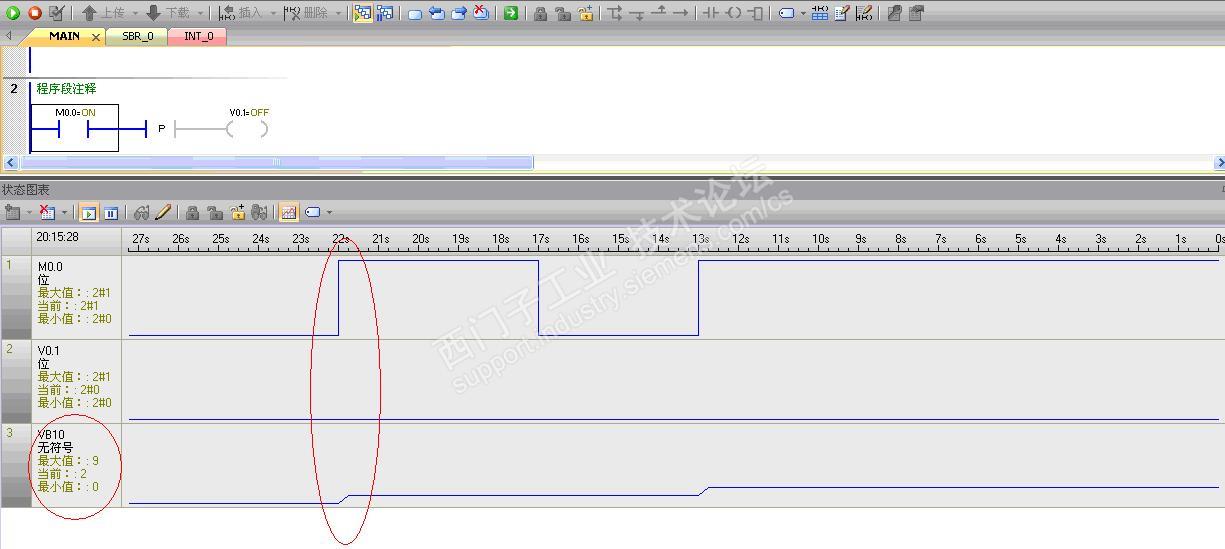
Task: Click the horizontal scrollbar thumb of editor
Action: [x=277, y=162]
